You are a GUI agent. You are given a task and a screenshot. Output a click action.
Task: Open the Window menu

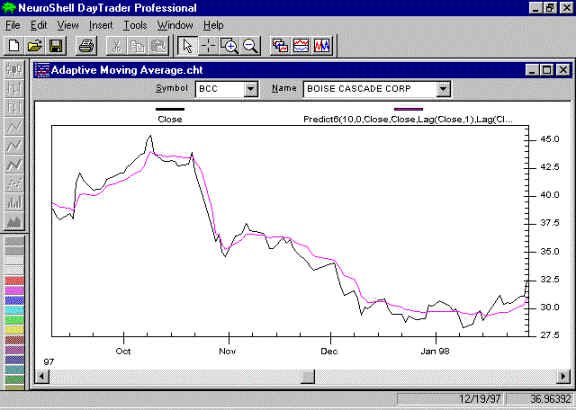[175, 25]
